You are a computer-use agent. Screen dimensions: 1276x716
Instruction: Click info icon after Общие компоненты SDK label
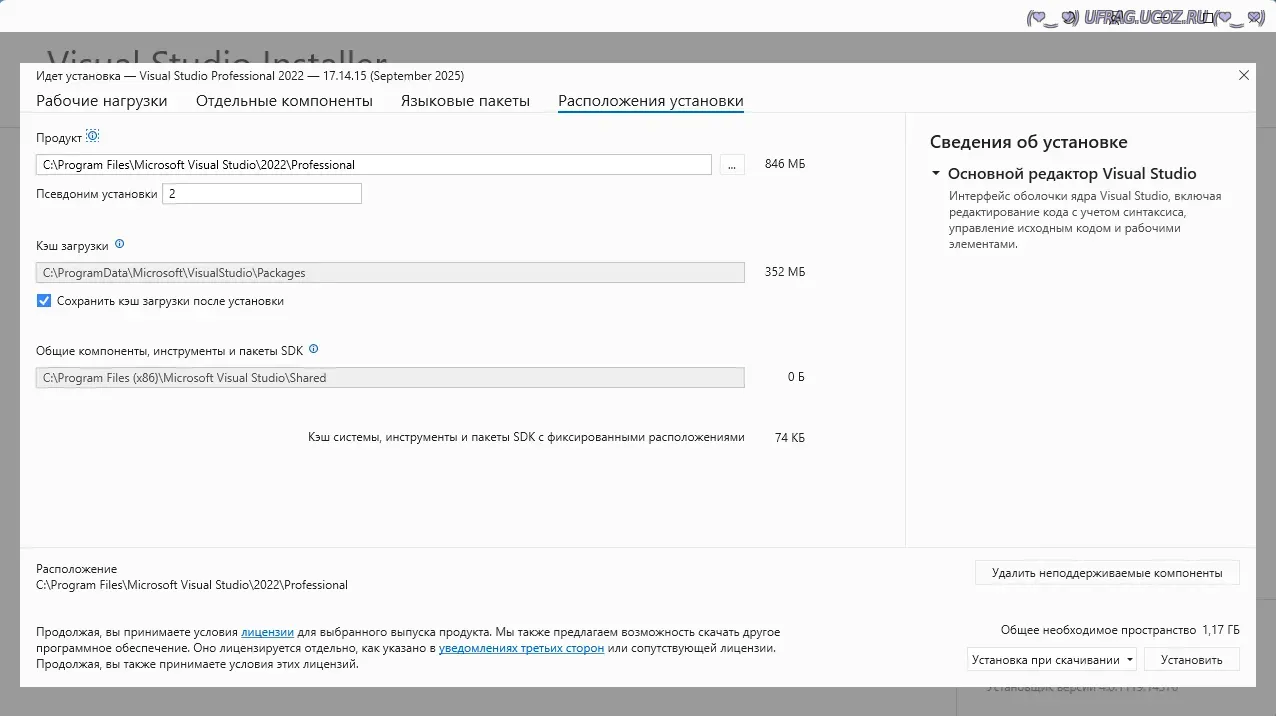tap(313, 350)
